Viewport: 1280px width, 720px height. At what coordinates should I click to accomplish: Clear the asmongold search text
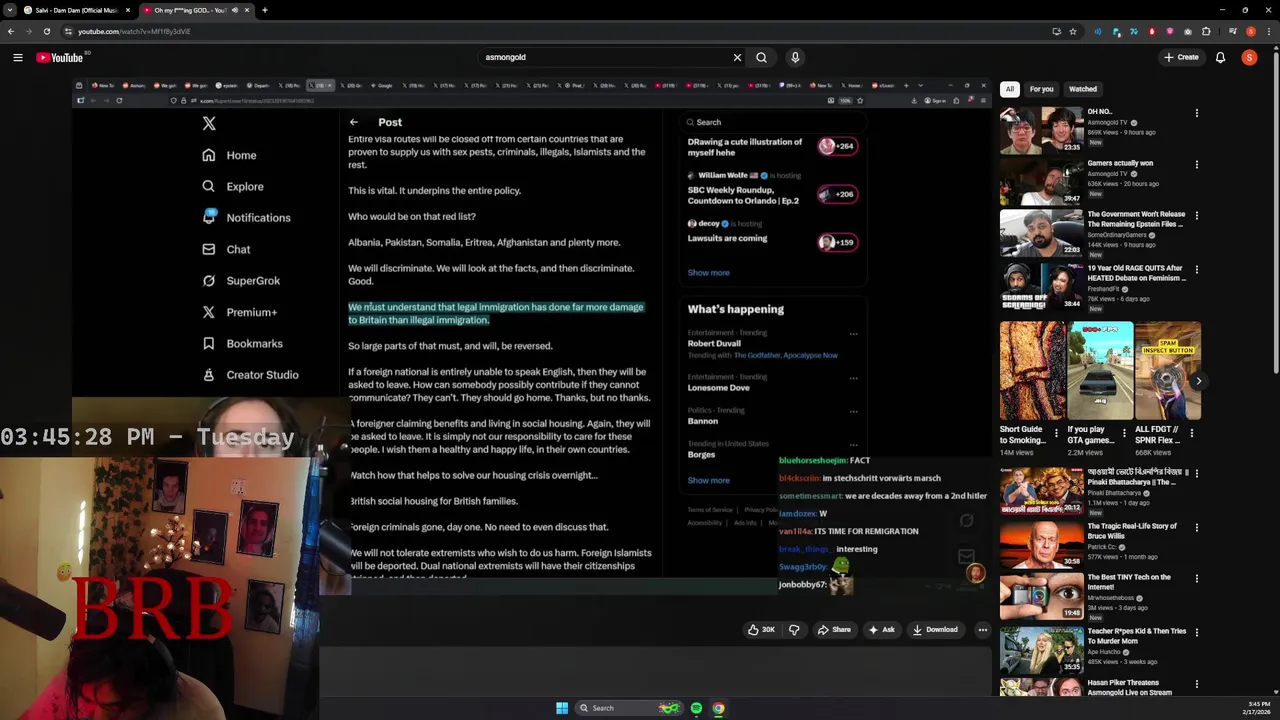tap(737, 58)
